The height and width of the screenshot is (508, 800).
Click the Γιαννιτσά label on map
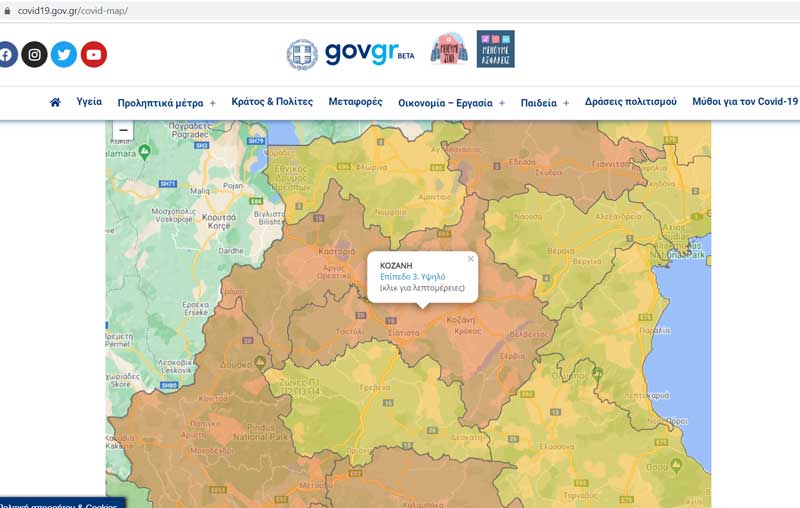pyautogui.click(x=611, y=164)
